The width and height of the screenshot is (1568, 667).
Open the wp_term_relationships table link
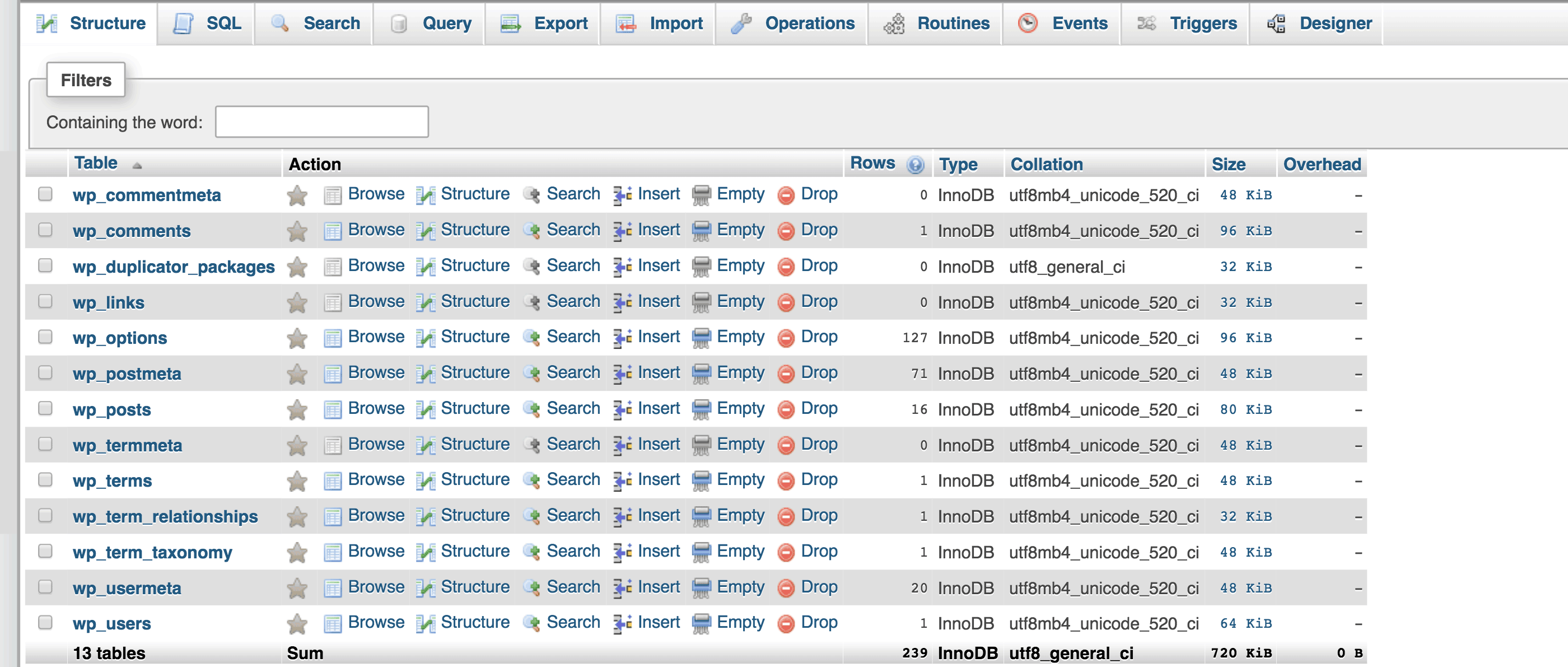point(165,517)
